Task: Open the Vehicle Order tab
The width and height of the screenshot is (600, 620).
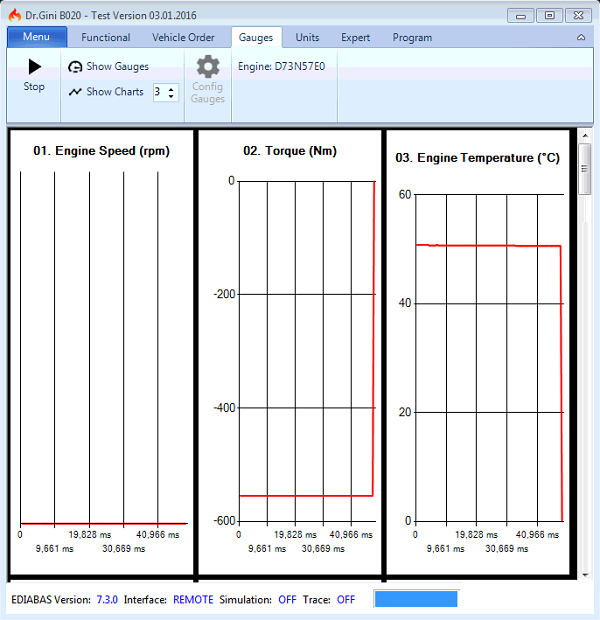Action: [x=183, y=38]
